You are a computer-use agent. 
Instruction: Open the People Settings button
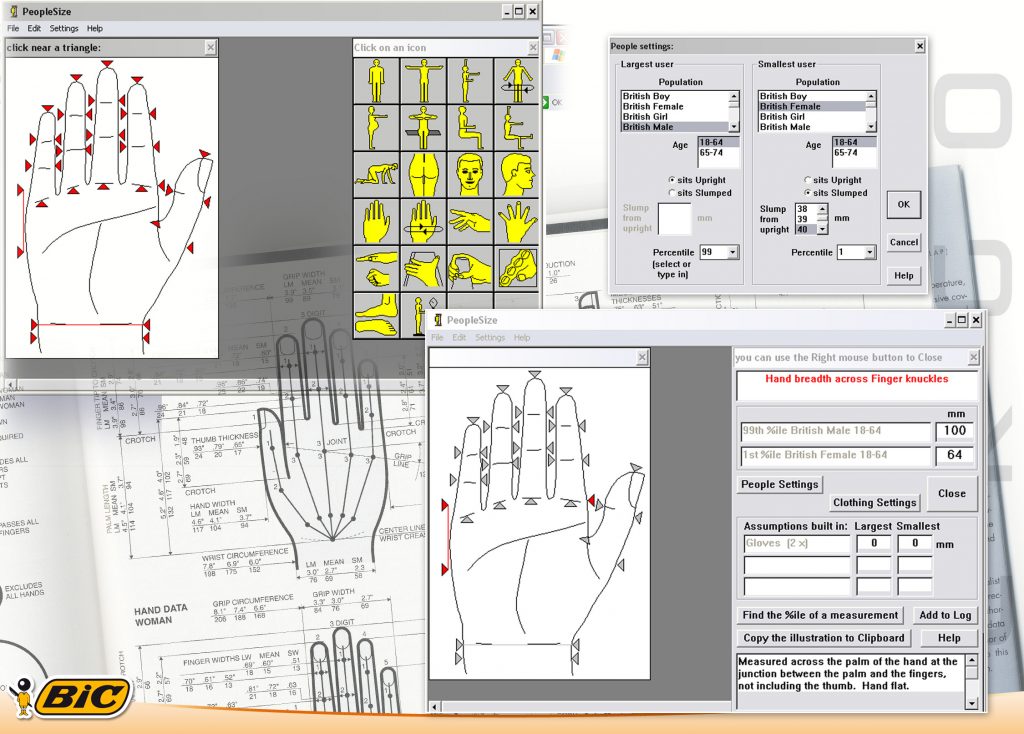[x=779, y=485]
